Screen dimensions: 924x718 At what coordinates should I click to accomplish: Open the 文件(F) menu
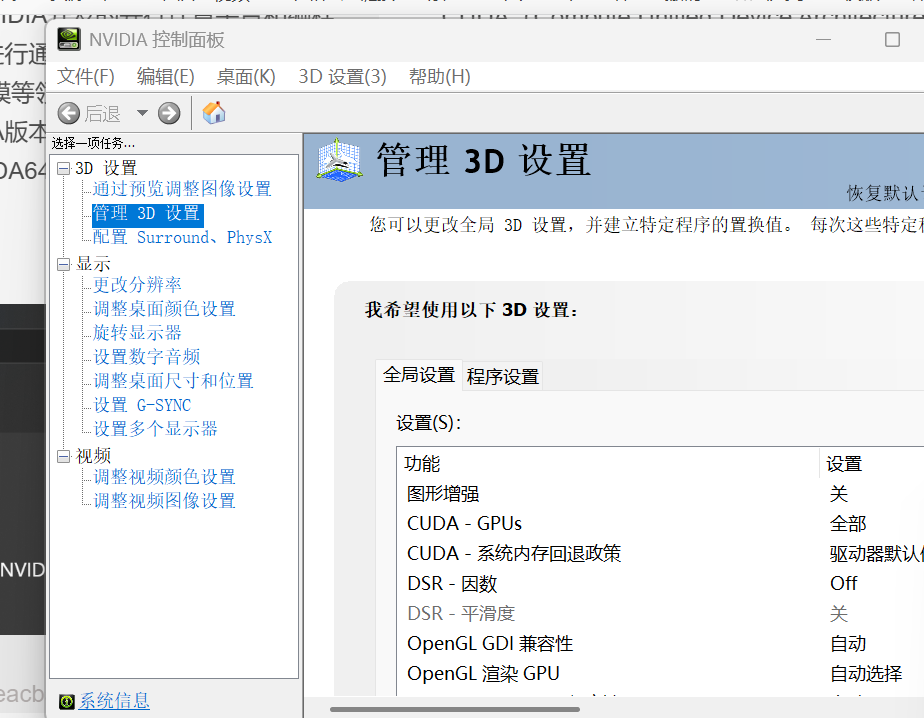(85, 77)
